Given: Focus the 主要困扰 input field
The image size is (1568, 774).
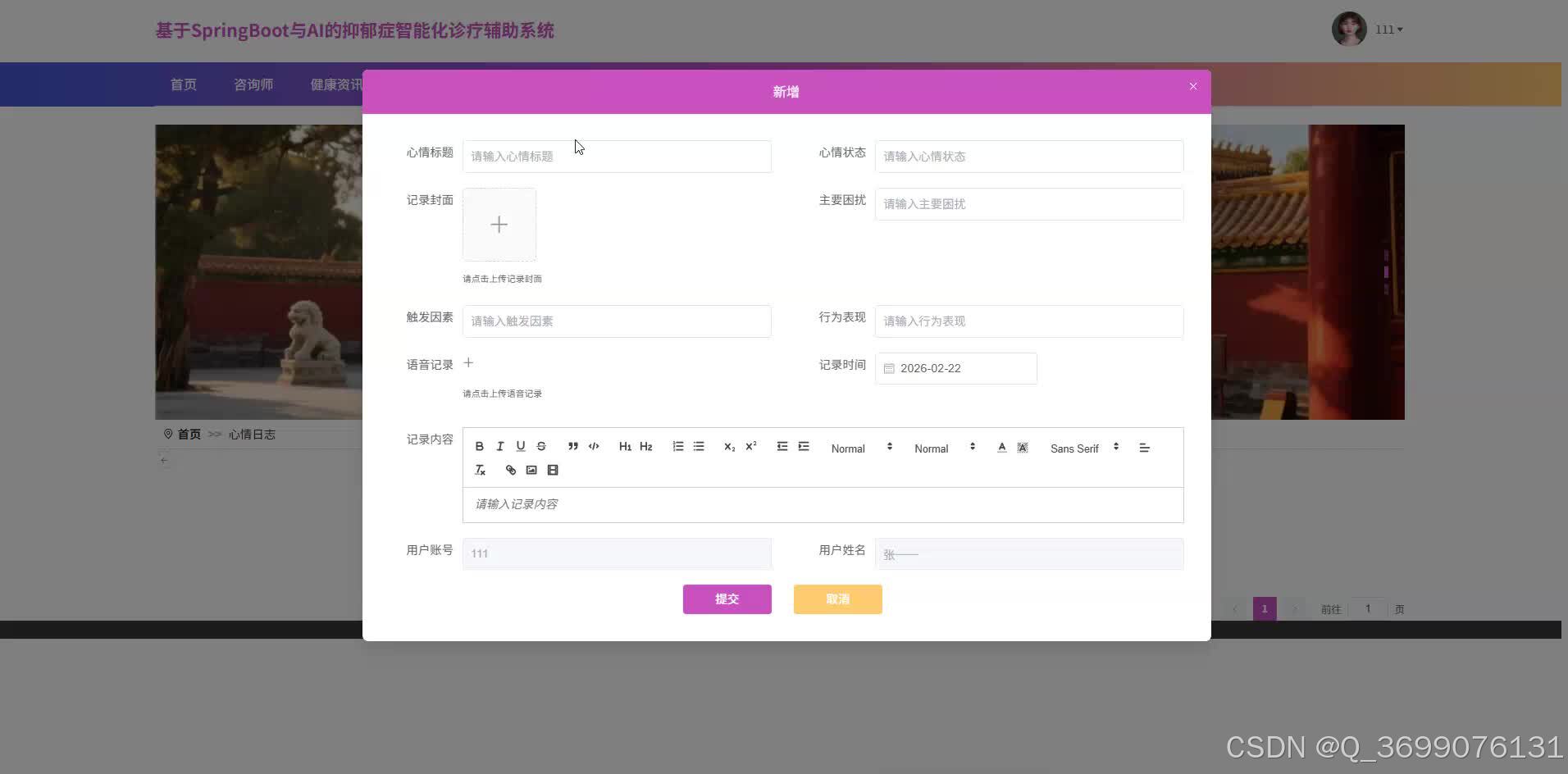Looking at the screenshot, I should [1029, 204].
